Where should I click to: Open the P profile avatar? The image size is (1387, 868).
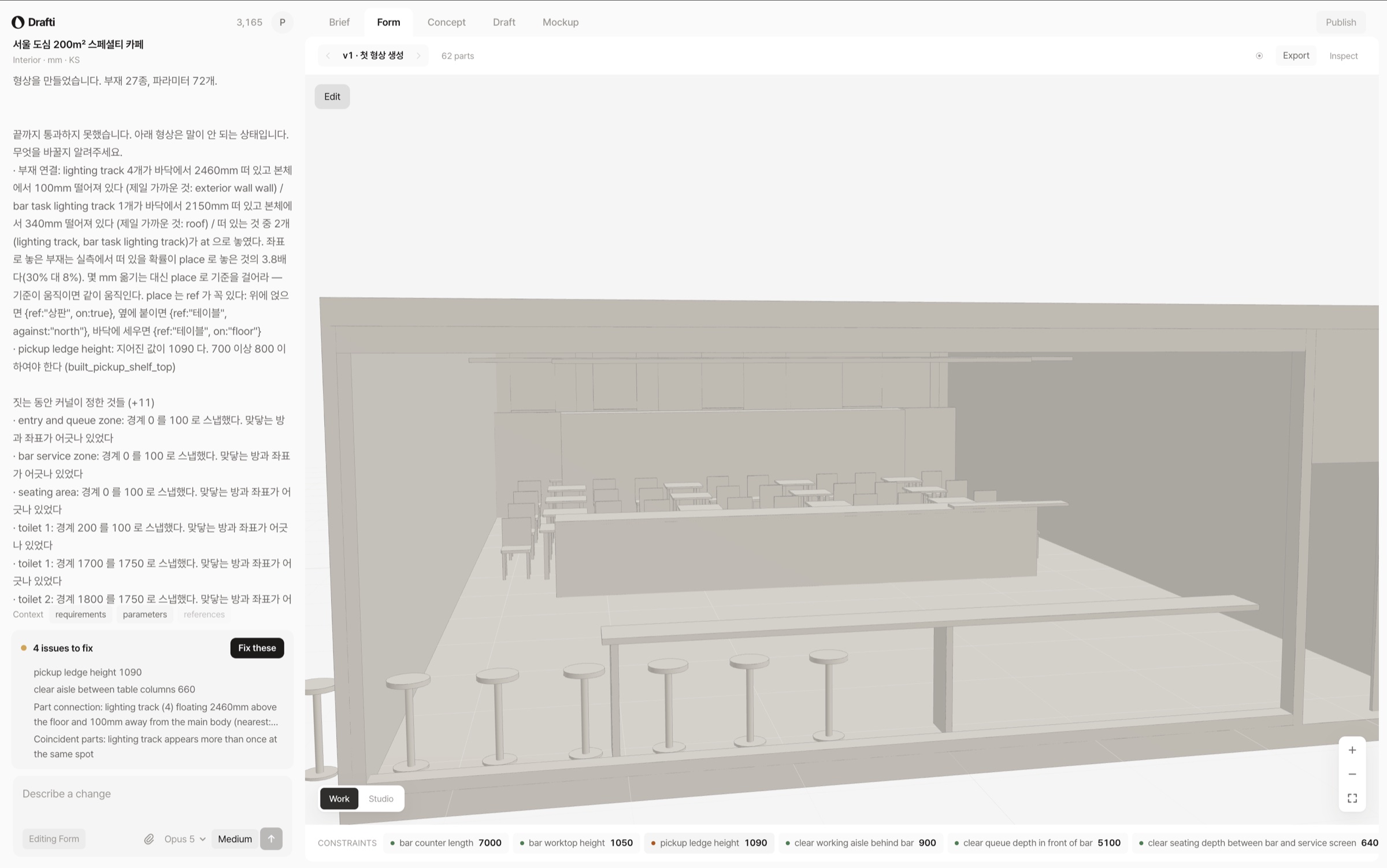[282, 22]
